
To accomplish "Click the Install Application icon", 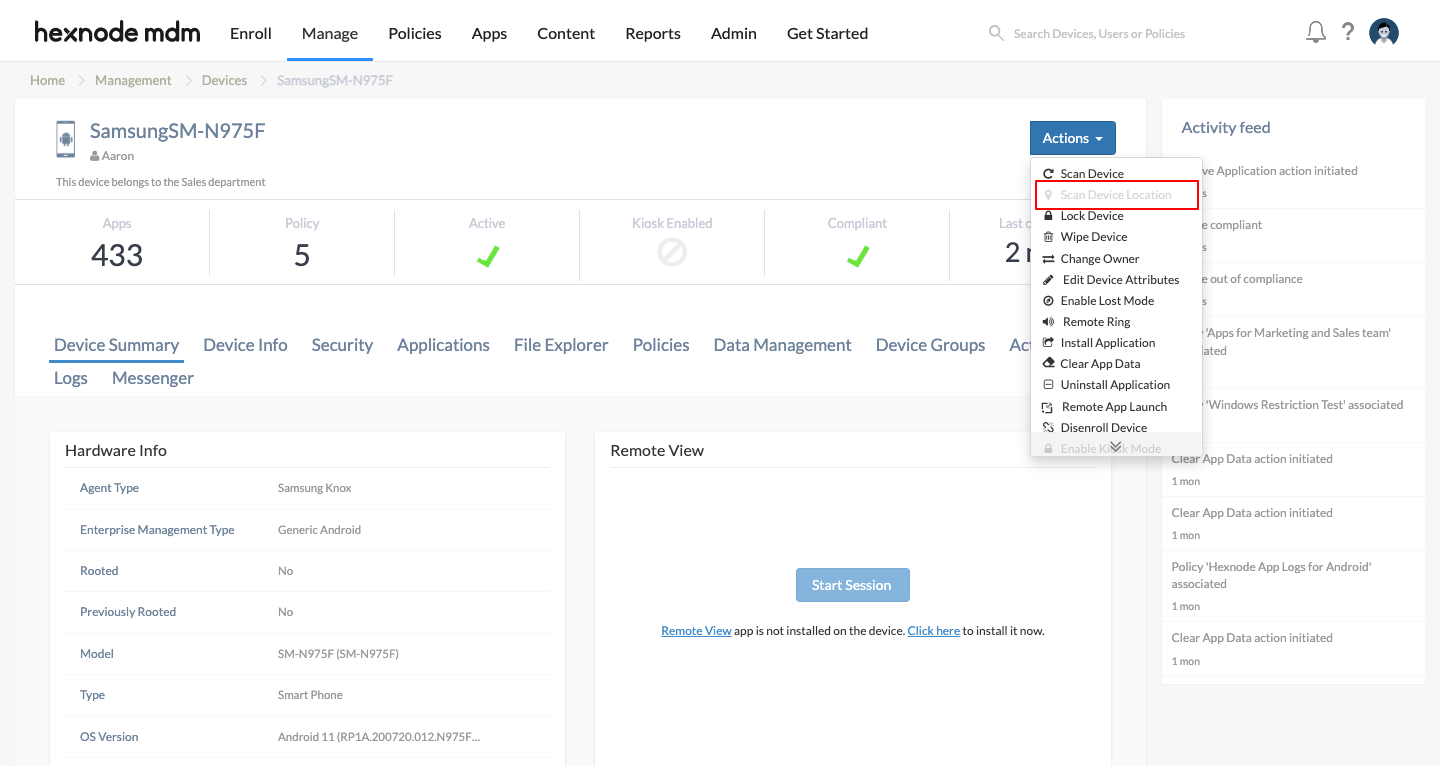I will 1048,343.
